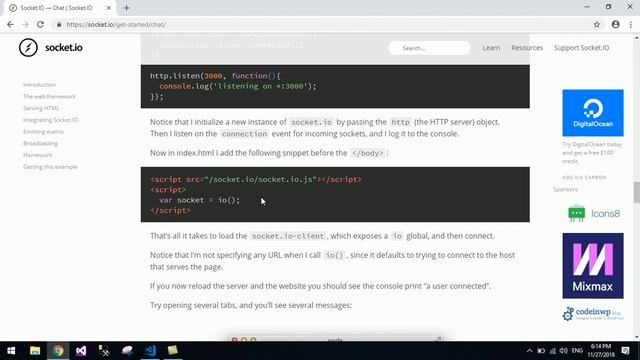Open the volume tray icon
The height and width of the screenshot is (360, 640).
(564, 351)
